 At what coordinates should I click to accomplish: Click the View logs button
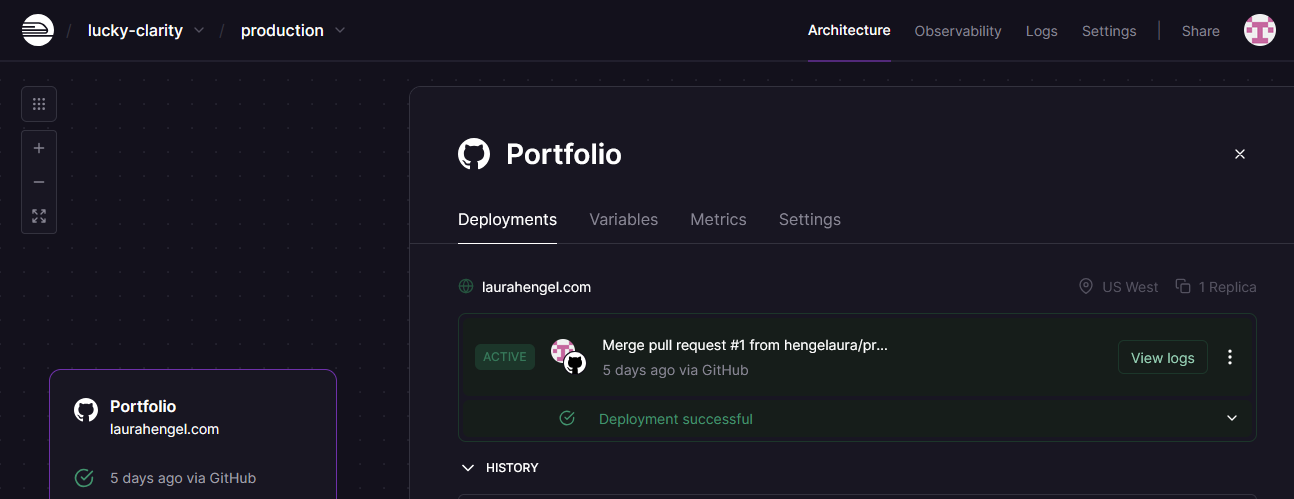point(1162,357)
